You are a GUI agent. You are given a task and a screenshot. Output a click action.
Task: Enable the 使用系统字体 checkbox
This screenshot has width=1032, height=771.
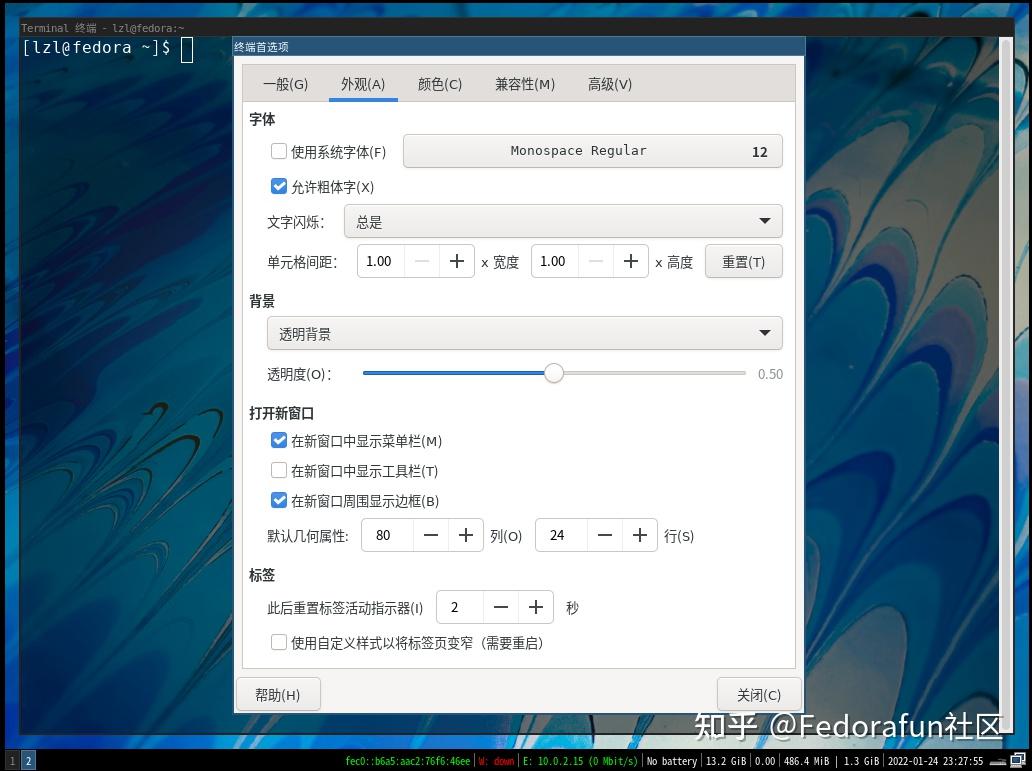[279, 151]
